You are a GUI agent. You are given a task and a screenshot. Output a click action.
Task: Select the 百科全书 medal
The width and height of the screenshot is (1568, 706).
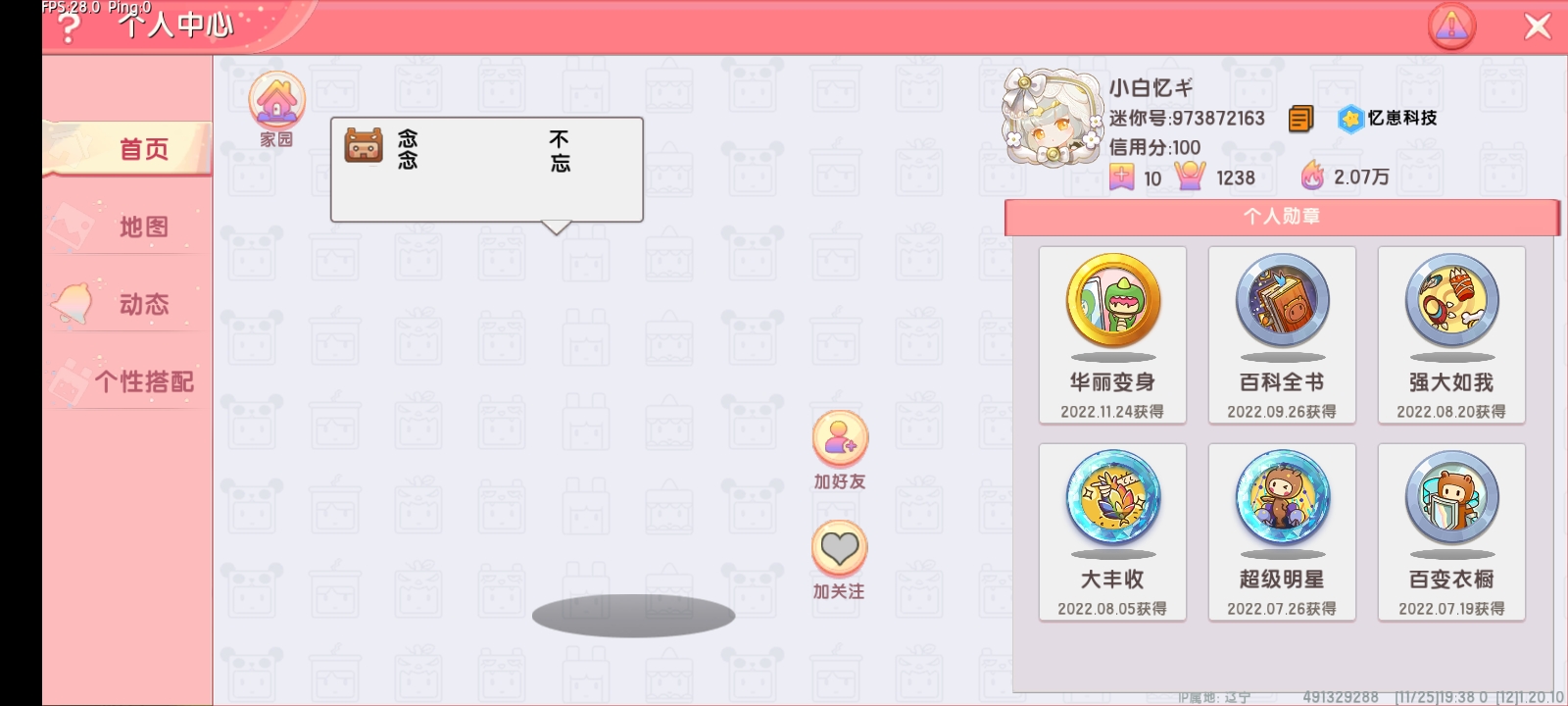[x=1282, y=335]
